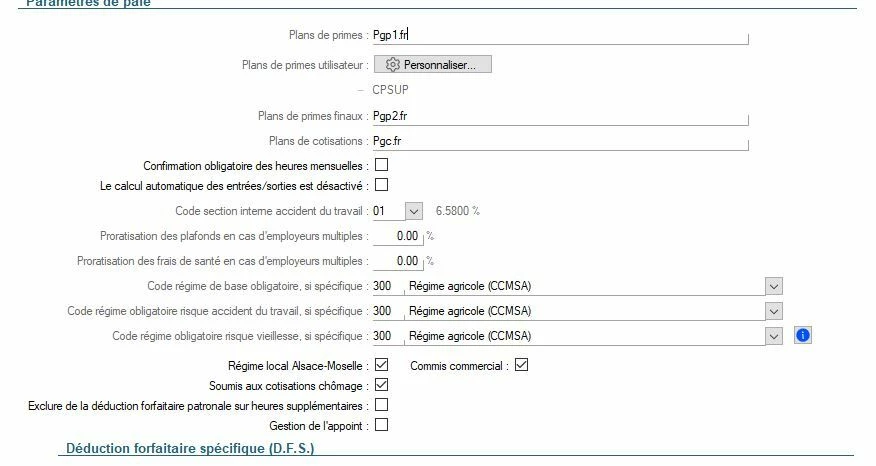Uncheck Régime local Alsace-Moselle

pyautogui.click(x=381, y=366)
